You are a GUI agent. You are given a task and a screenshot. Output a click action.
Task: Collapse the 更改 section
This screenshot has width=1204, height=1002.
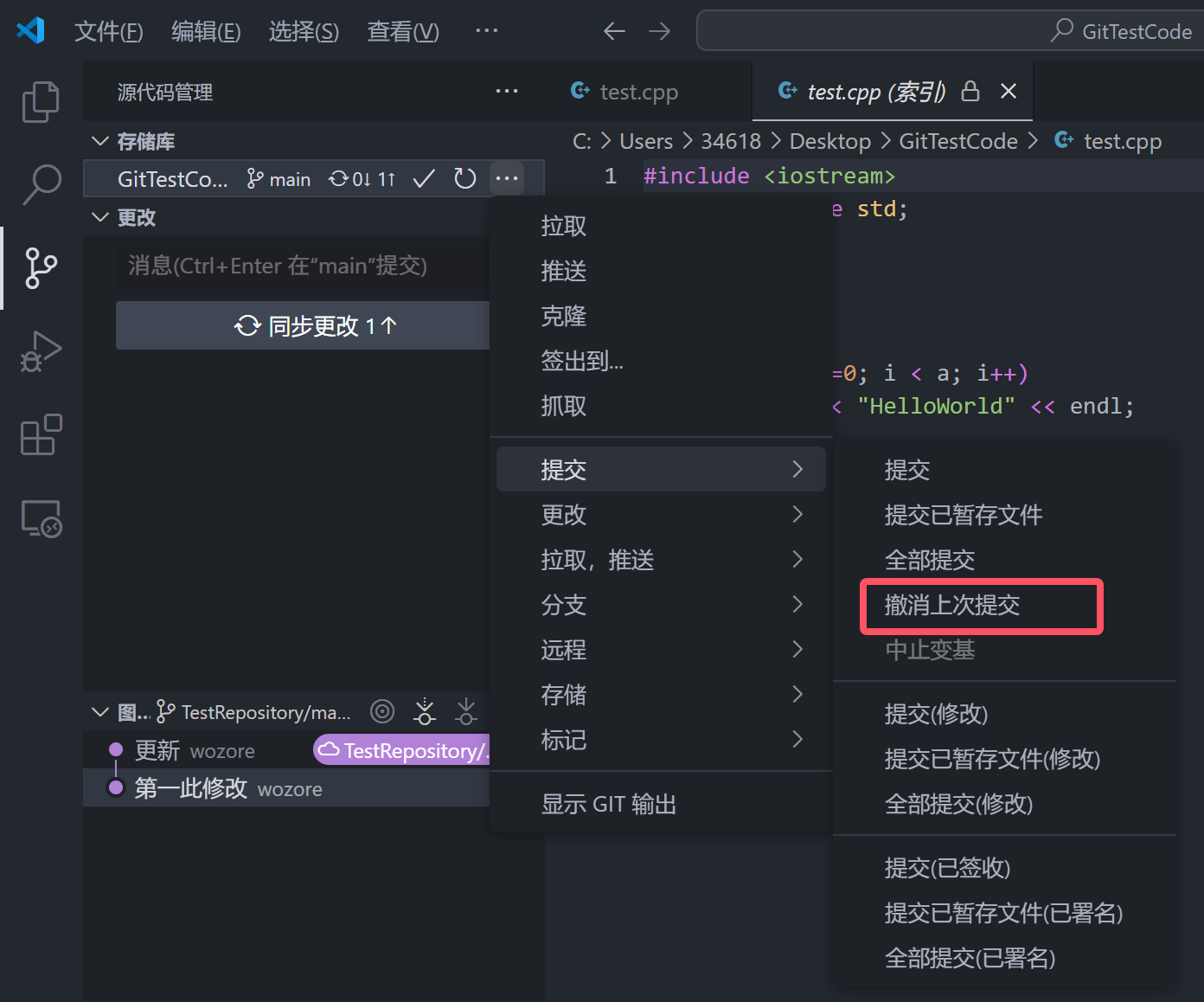100,217
